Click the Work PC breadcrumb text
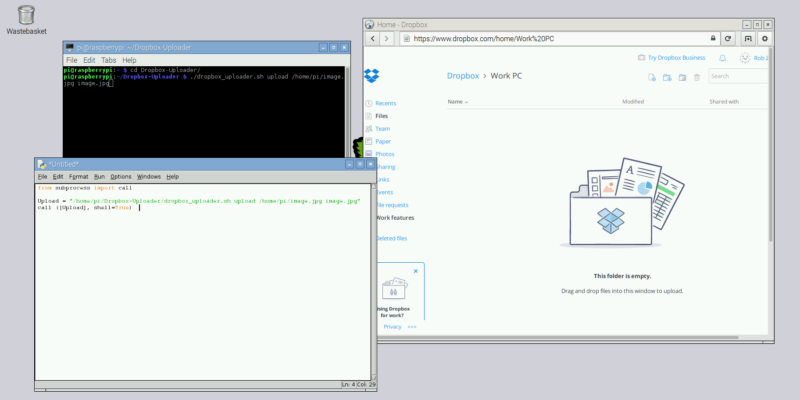The width and height of the screenshot is (800, 400). pos(506,76)
